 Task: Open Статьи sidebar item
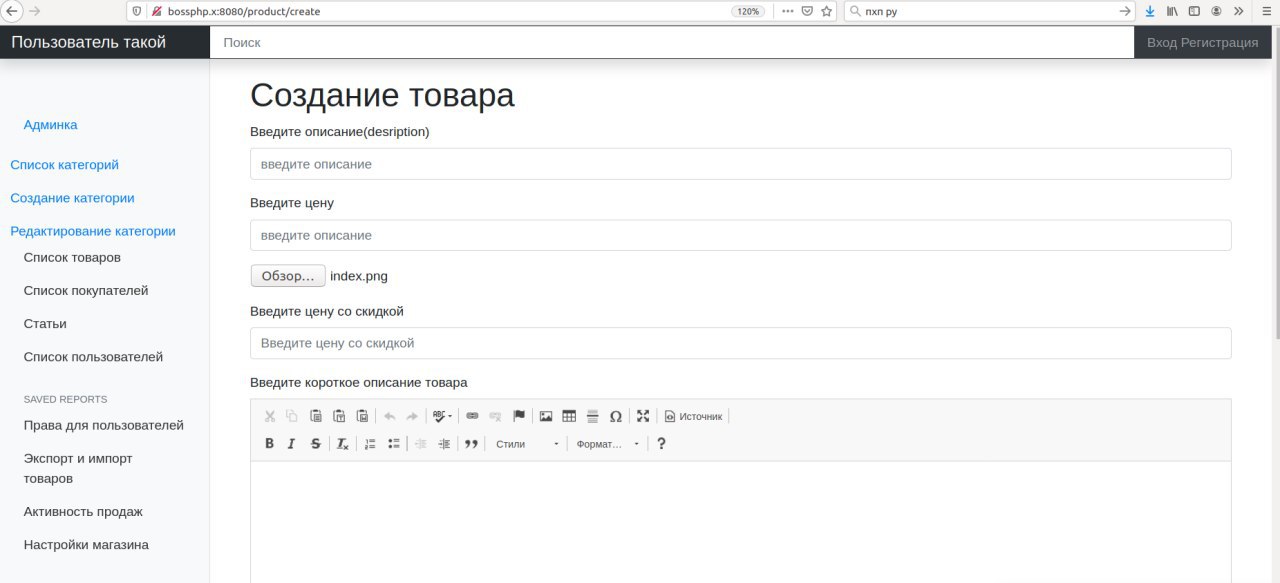45,324
